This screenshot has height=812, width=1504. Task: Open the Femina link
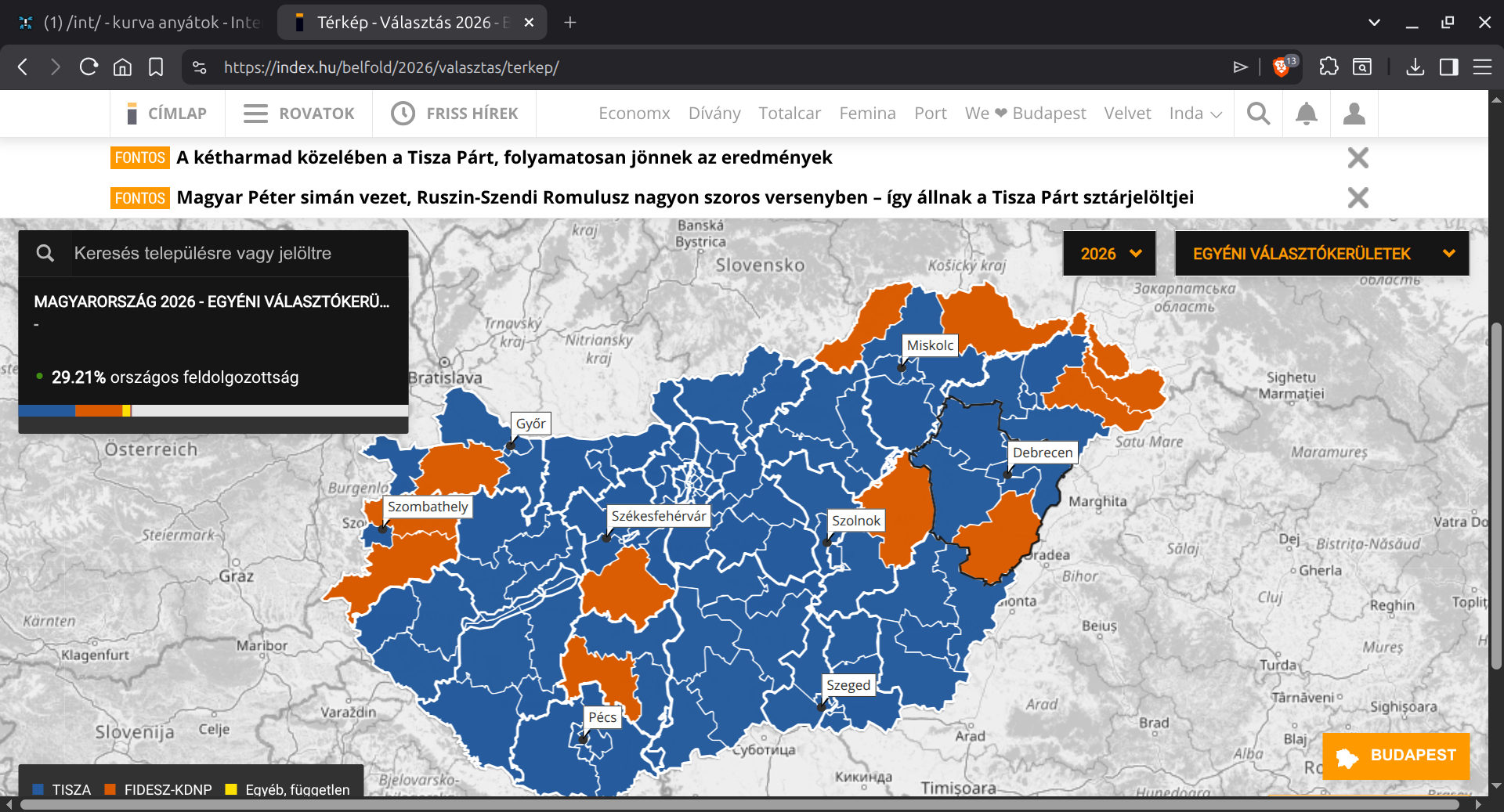tap(867, 114)
